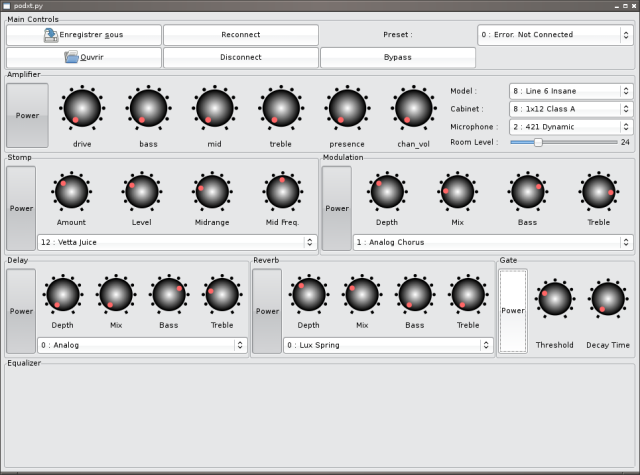Toggle the Stomp Power button

point(22,208)
